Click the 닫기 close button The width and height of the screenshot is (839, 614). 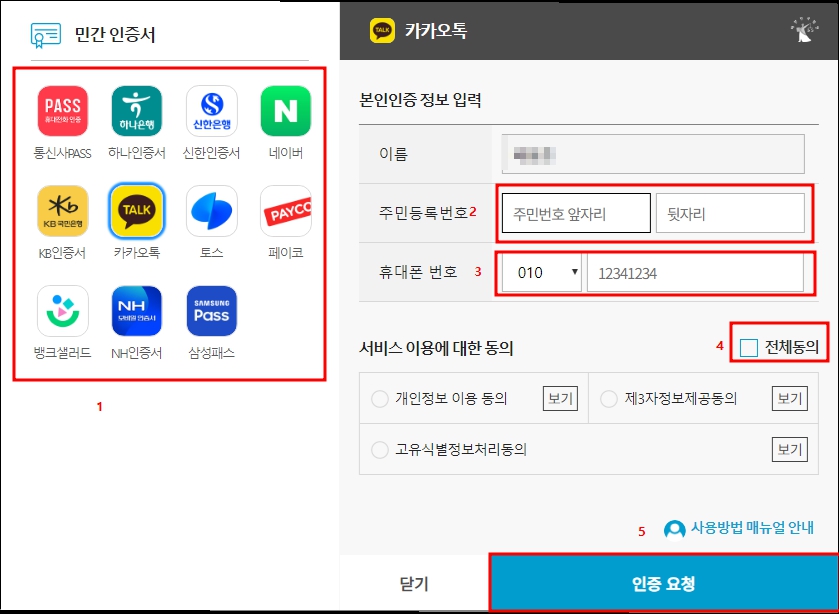[414, 583]
